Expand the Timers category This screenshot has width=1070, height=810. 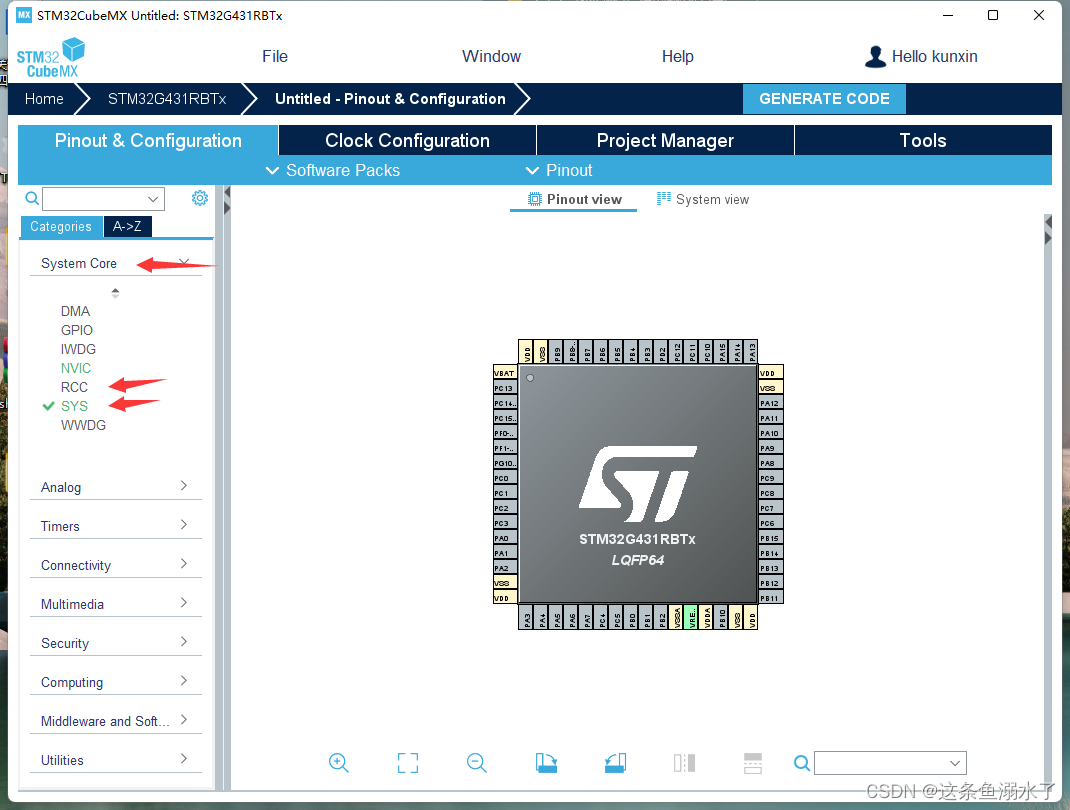[59, 525]
